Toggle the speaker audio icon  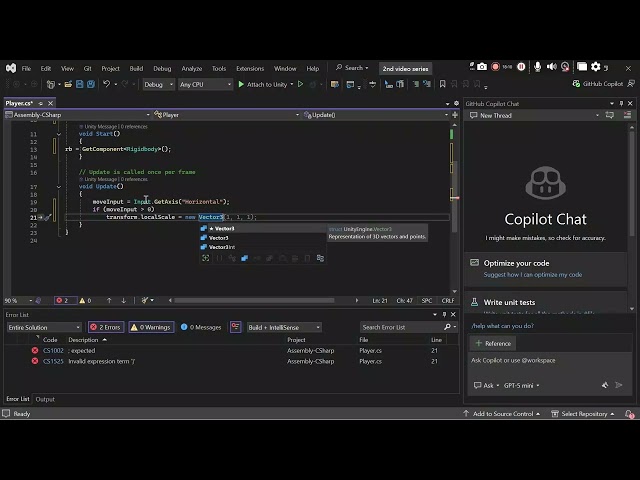[x=551, y=67]
